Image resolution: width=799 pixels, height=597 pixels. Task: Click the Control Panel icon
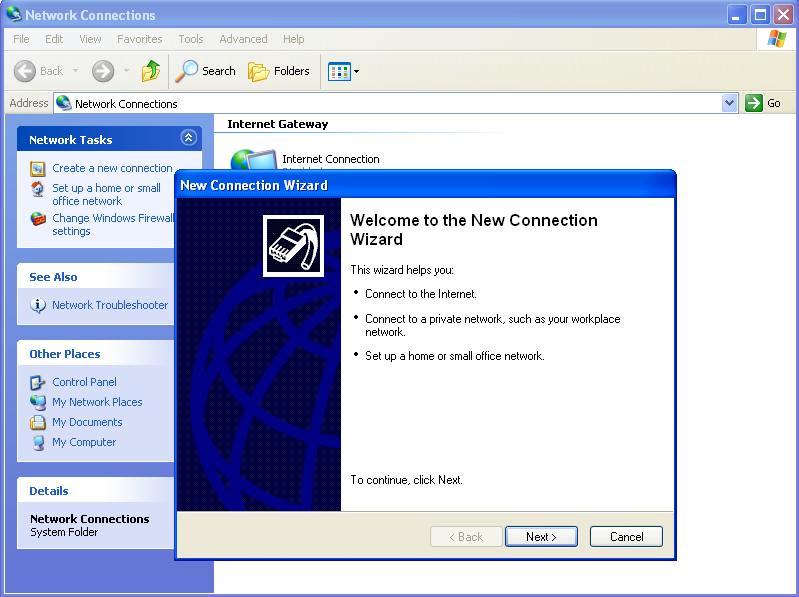pyautogui.click(x=37, y=382)
